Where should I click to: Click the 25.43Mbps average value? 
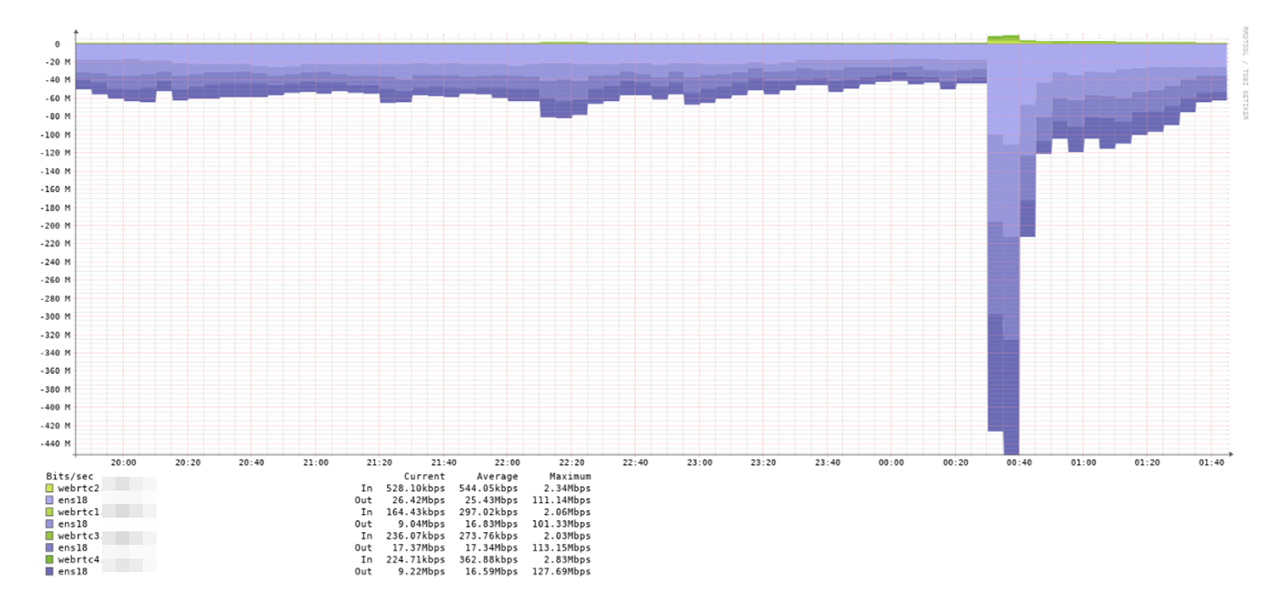(x=491, y=500)
